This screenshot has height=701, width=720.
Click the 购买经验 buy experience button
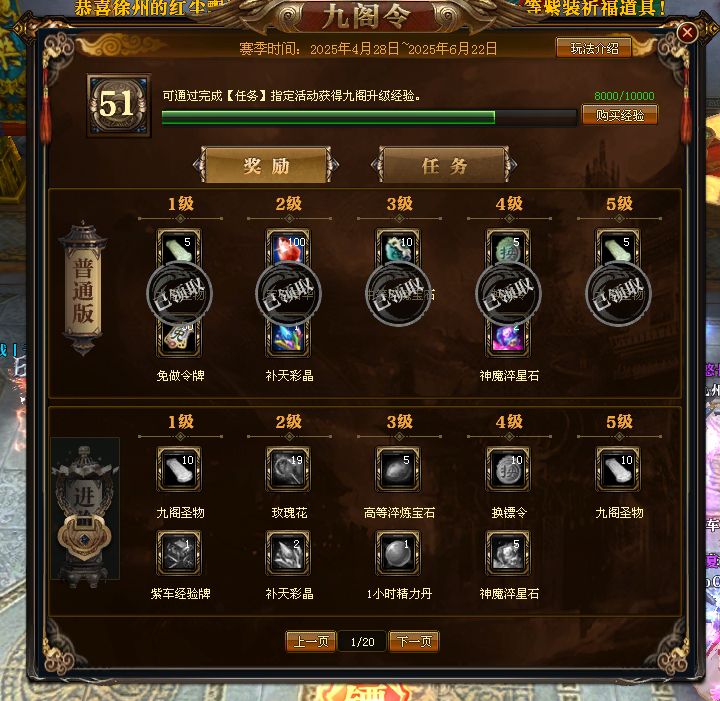click(619, 115)
